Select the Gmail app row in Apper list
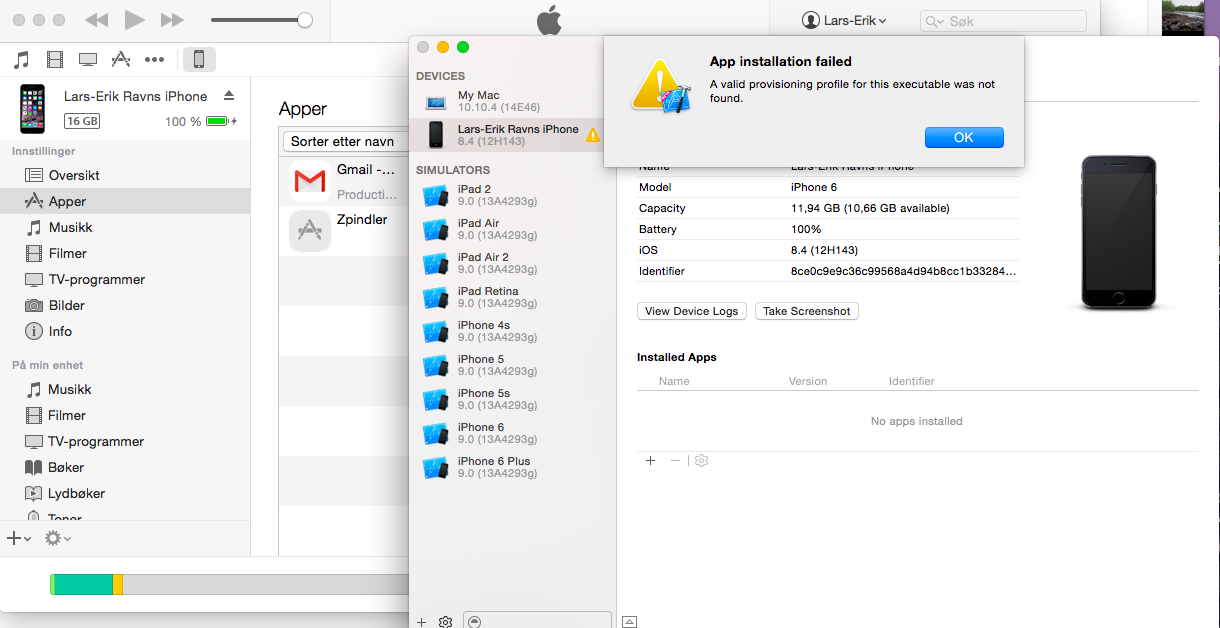Viewport: 1220px width, 628px height. pyautogui.click(x=344, y=181)
